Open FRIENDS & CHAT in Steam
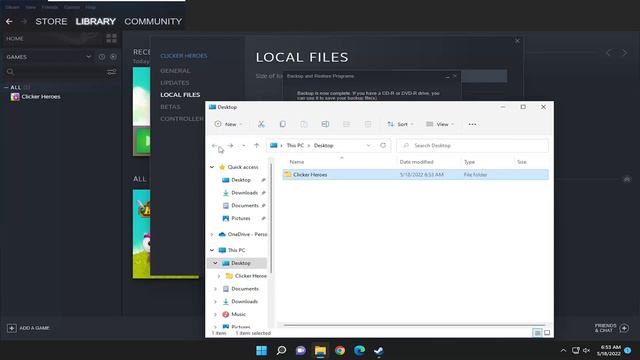640x360 pixels. 611,328
